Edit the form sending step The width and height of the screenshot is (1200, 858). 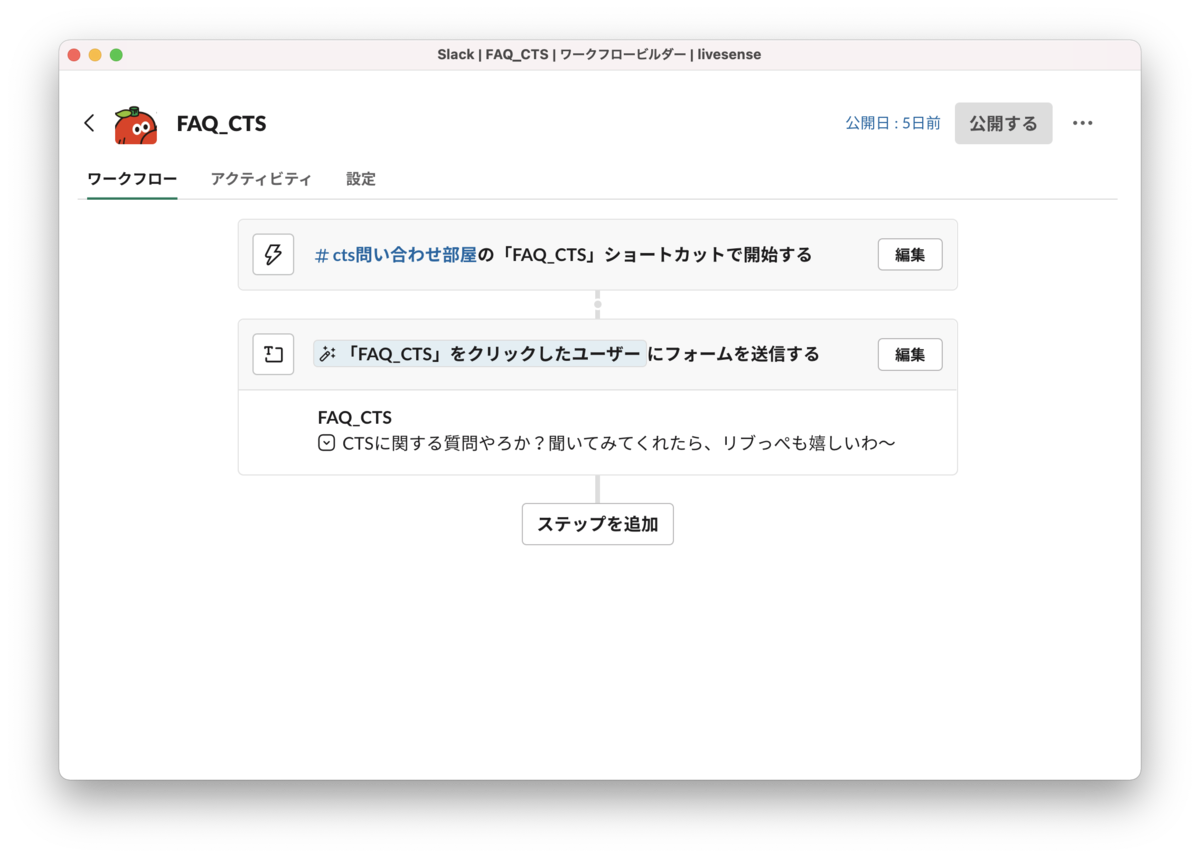click(910, 354)
